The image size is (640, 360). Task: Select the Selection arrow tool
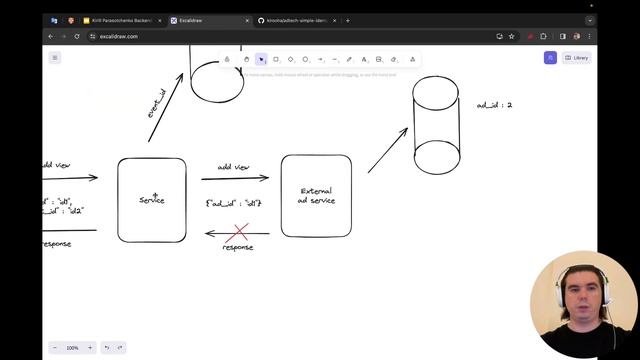tap(261, 60)
